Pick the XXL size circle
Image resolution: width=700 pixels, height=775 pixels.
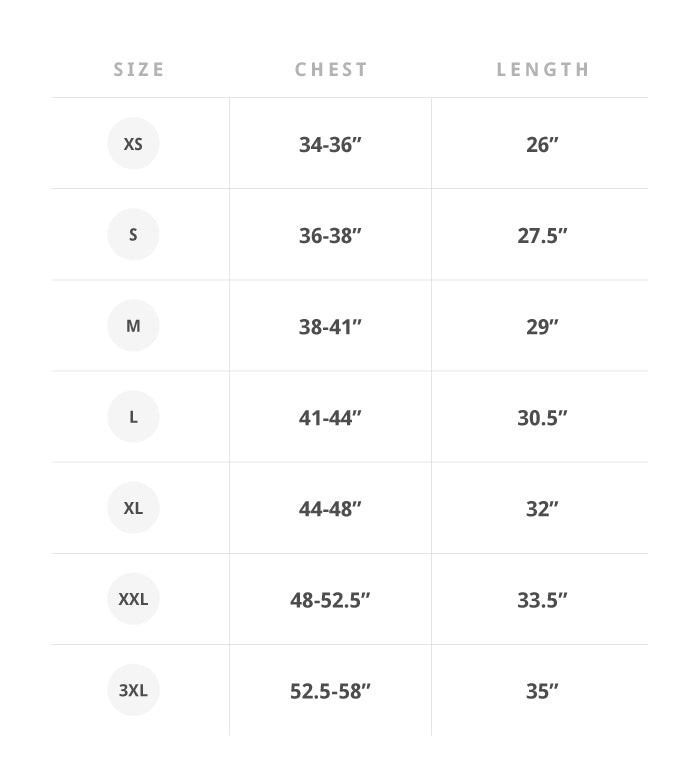click(133, 599)
